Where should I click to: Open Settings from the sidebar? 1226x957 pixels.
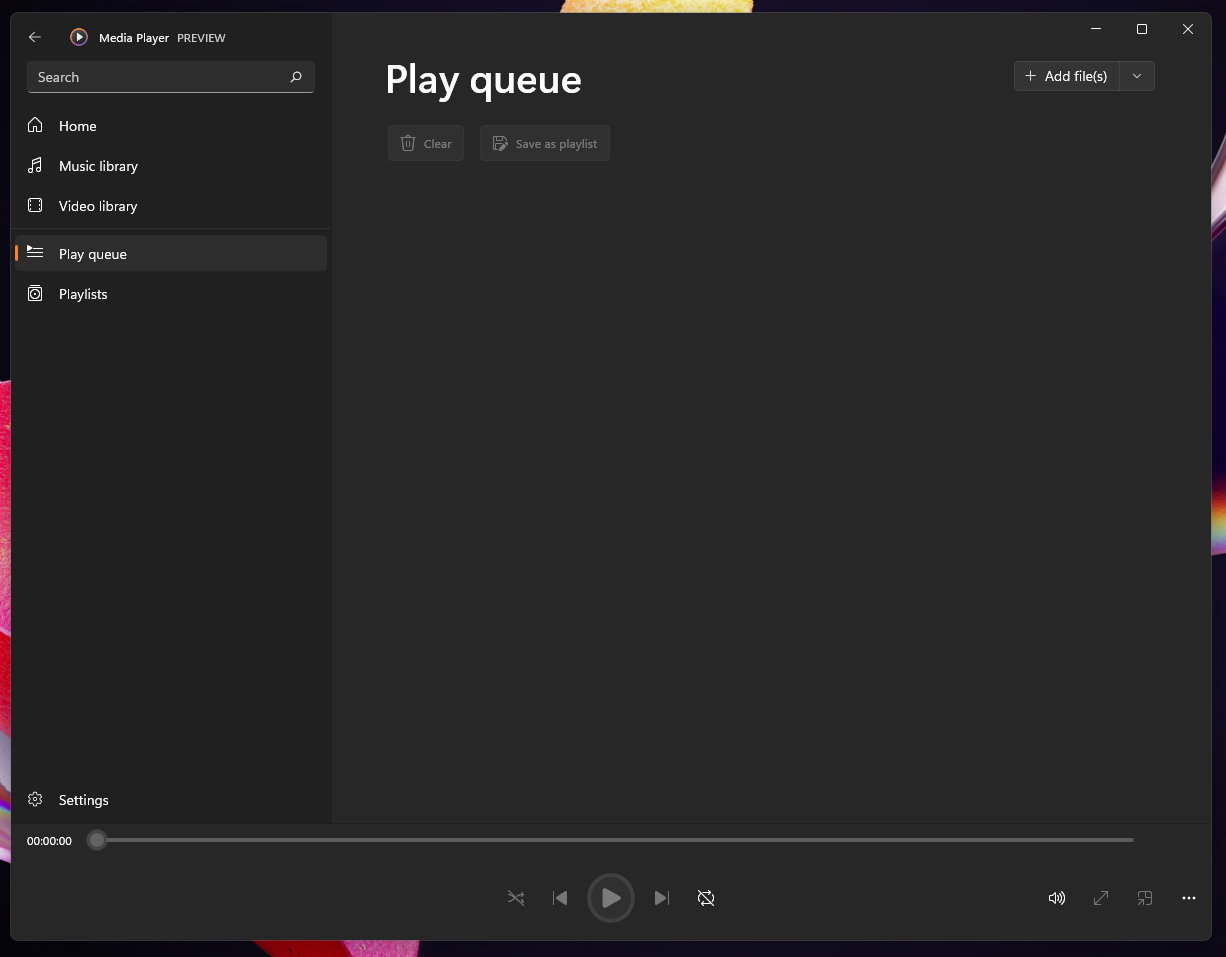171,800
